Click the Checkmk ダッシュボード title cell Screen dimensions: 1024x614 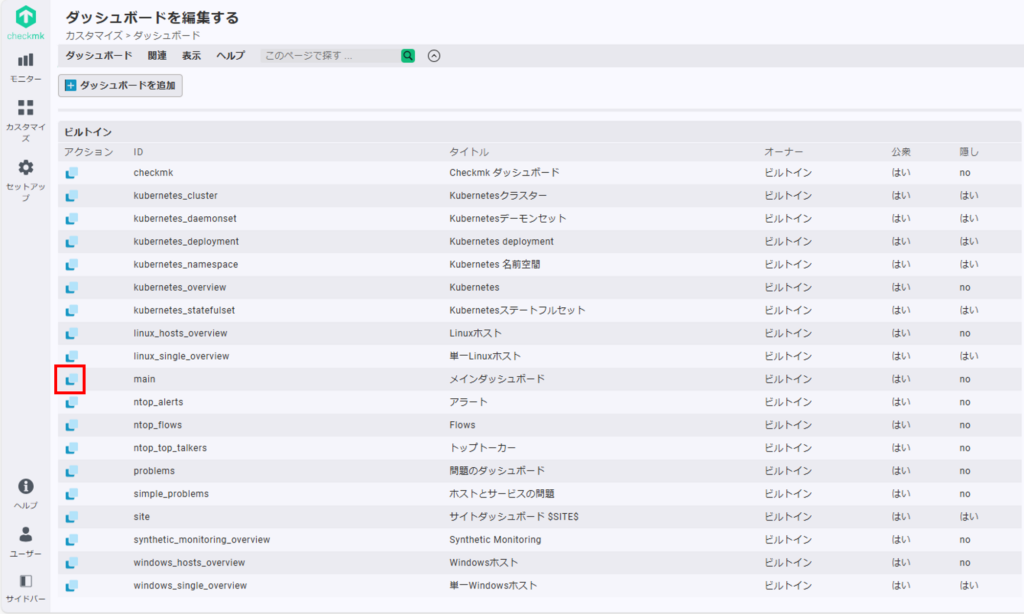pos(504,173)
